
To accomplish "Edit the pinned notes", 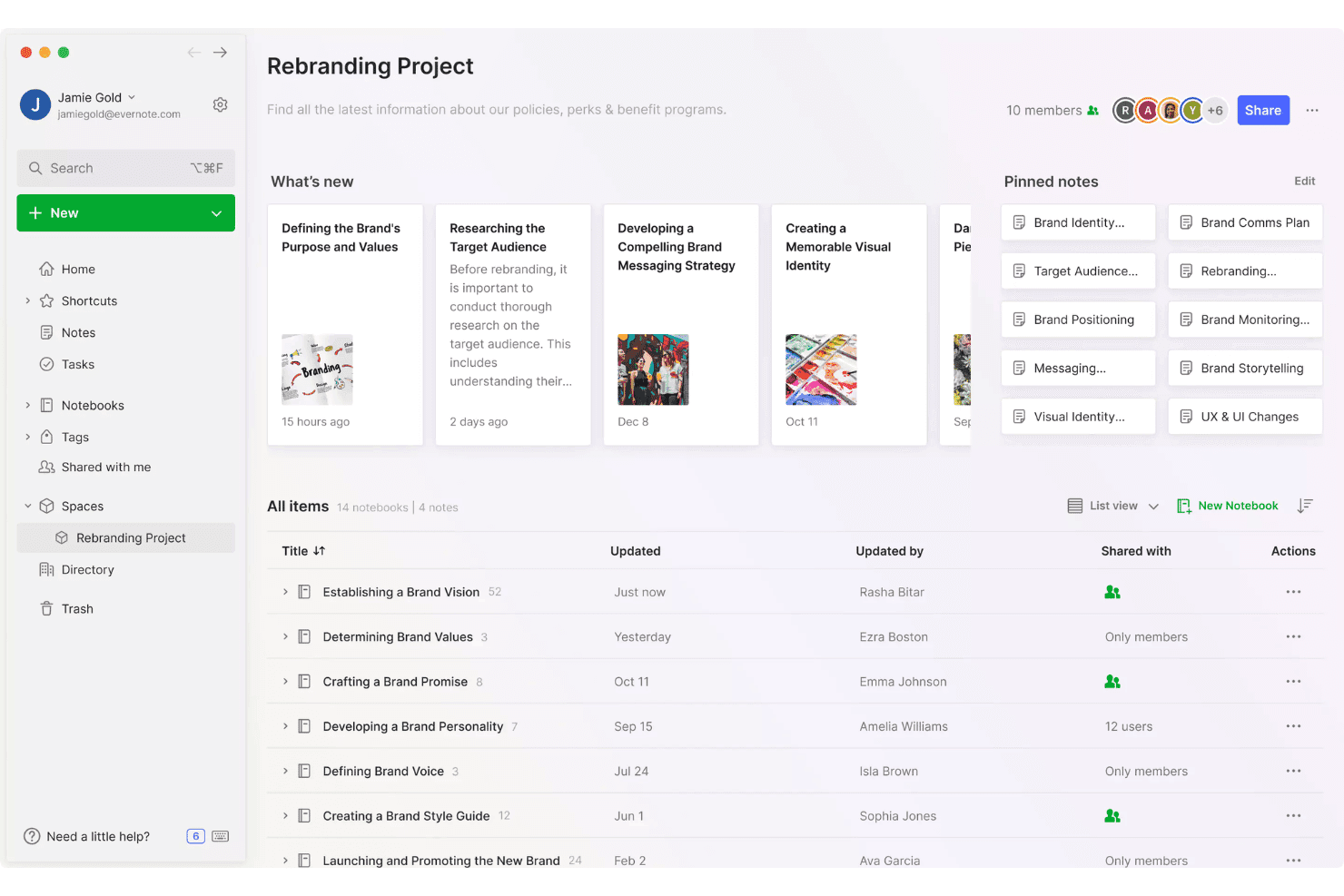I will [1305, 182].
